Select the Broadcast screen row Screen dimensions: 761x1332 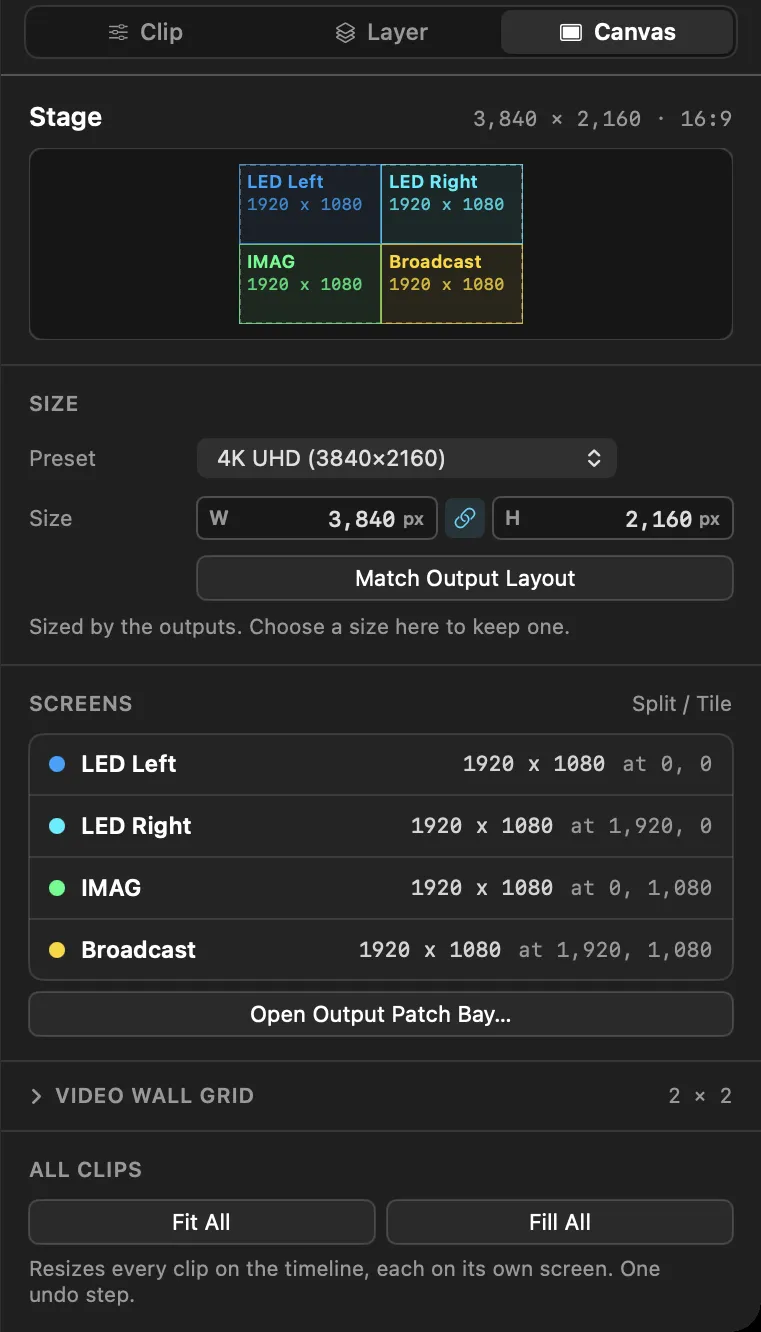tap(381, 949)
